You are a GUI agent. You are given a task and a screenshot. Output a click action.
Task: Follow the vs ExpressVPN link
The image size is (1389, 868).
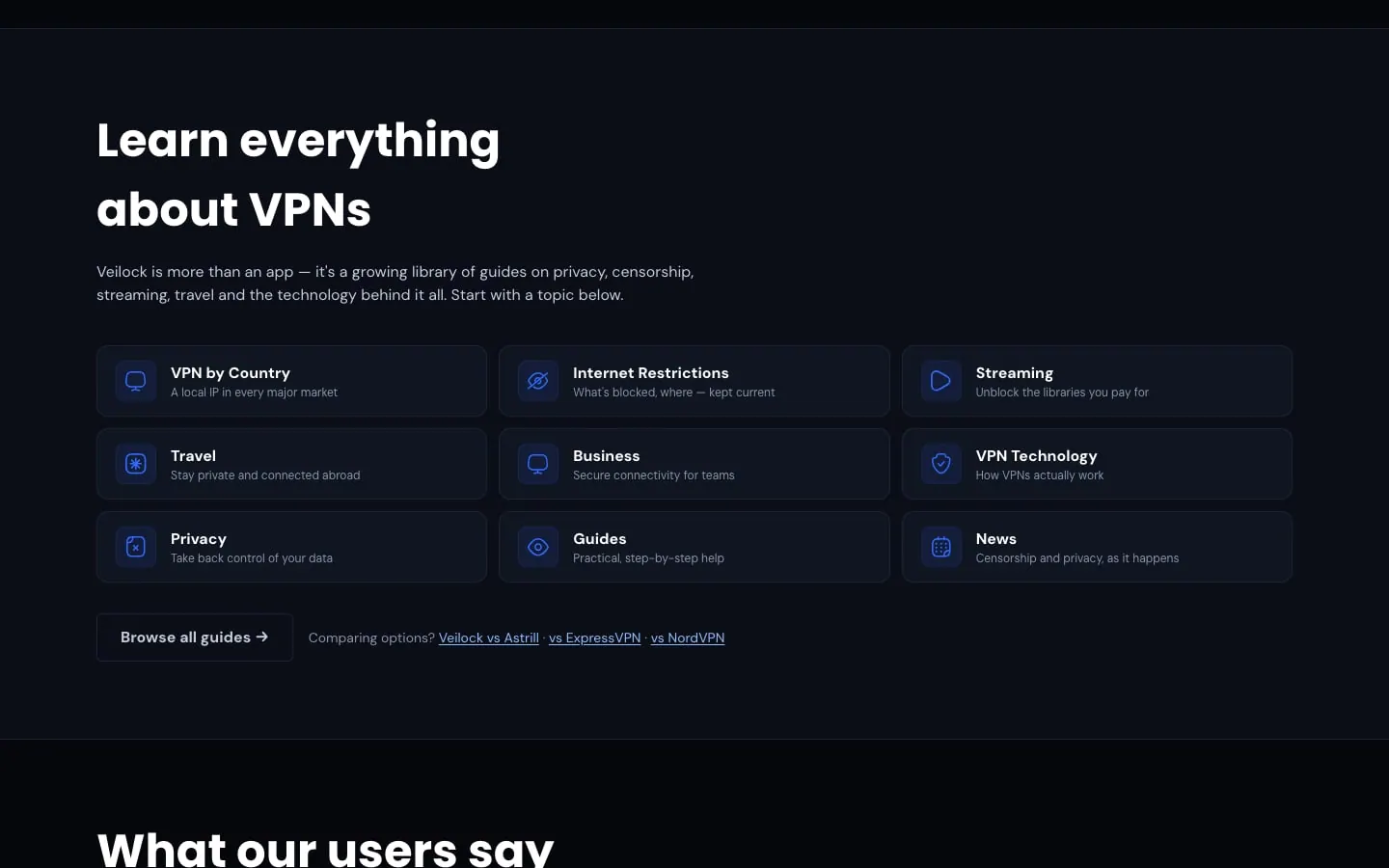click(x=594, y=637)
